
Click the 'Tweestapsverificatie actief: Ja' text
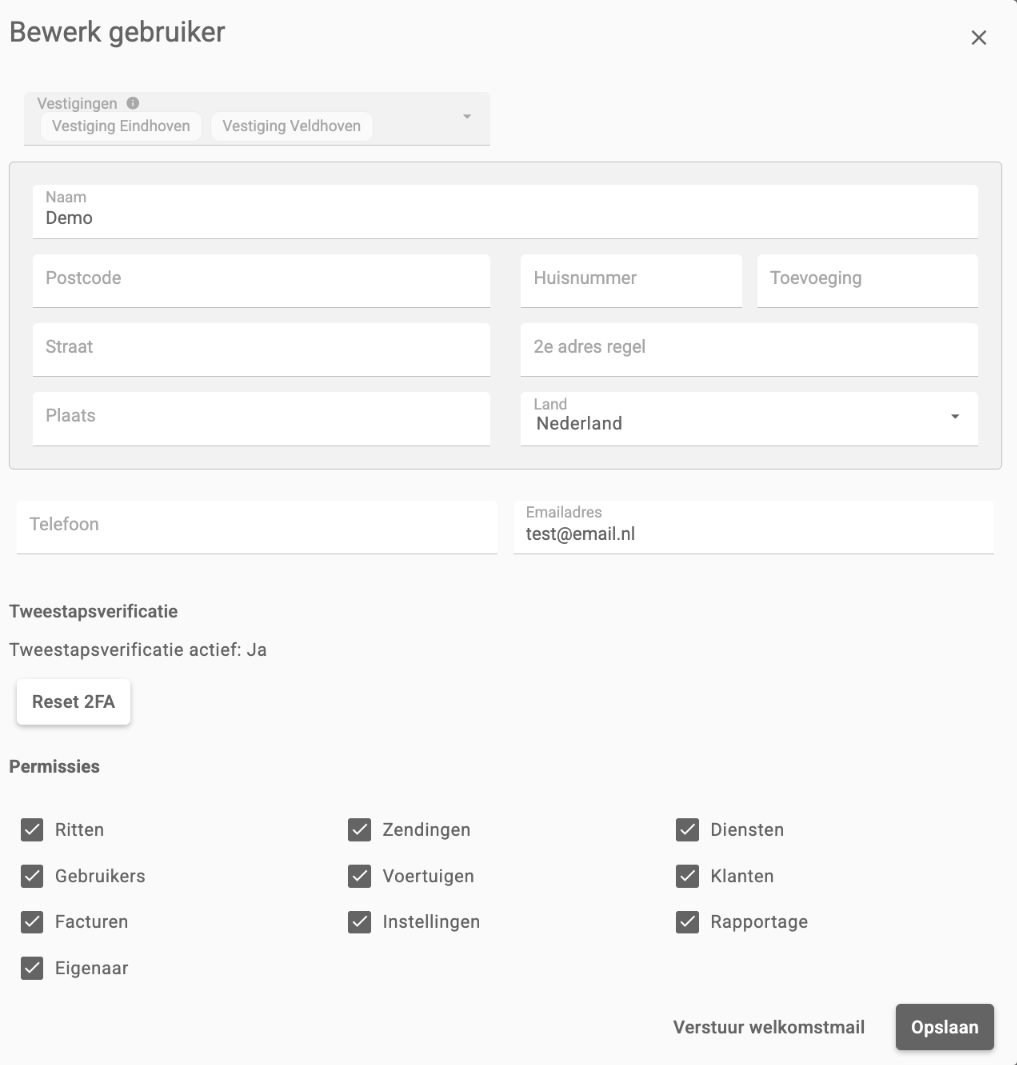click(x=138, y=650)
